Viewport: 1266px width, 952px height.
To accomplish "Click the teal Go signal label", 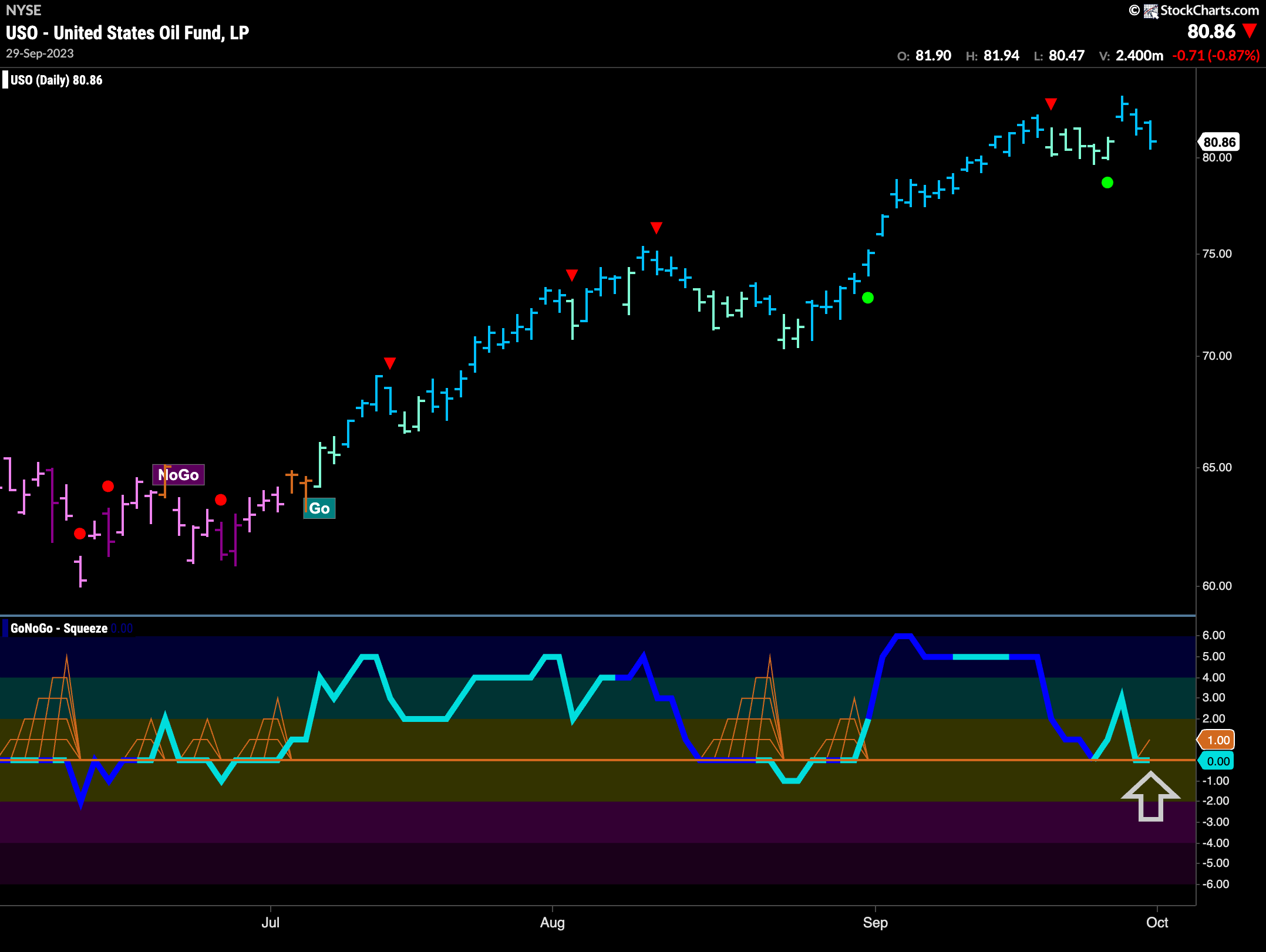I will pyautogui.click(x=319, y=508).
